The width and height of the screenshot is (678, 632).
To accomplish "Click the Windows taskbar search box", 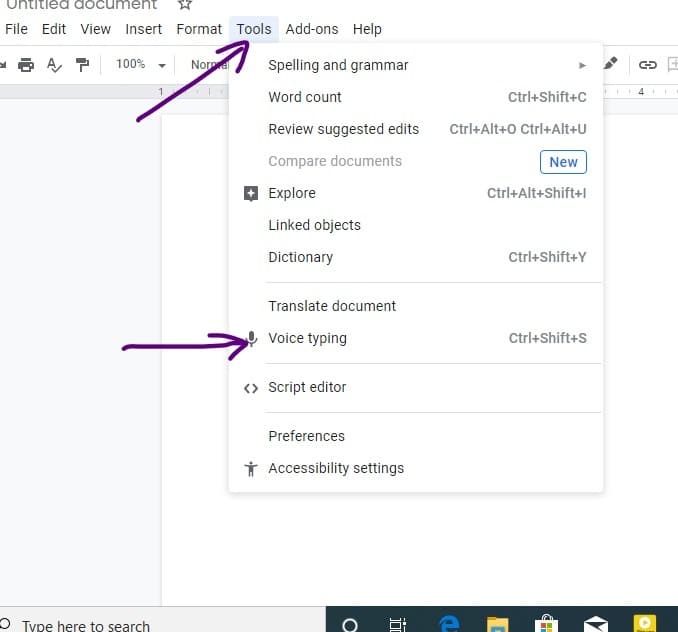I will click(x=85, y=625).
